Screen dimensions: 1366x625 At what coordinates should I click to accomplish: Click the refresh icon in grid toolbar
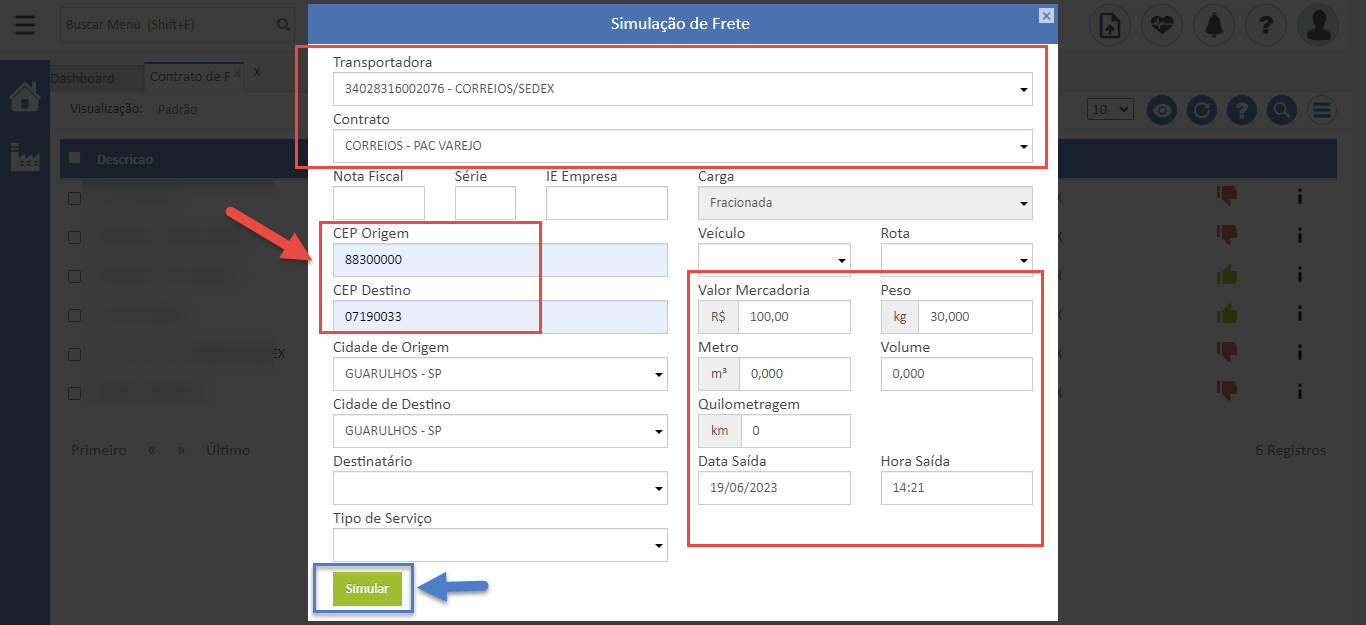(1201, 110)
